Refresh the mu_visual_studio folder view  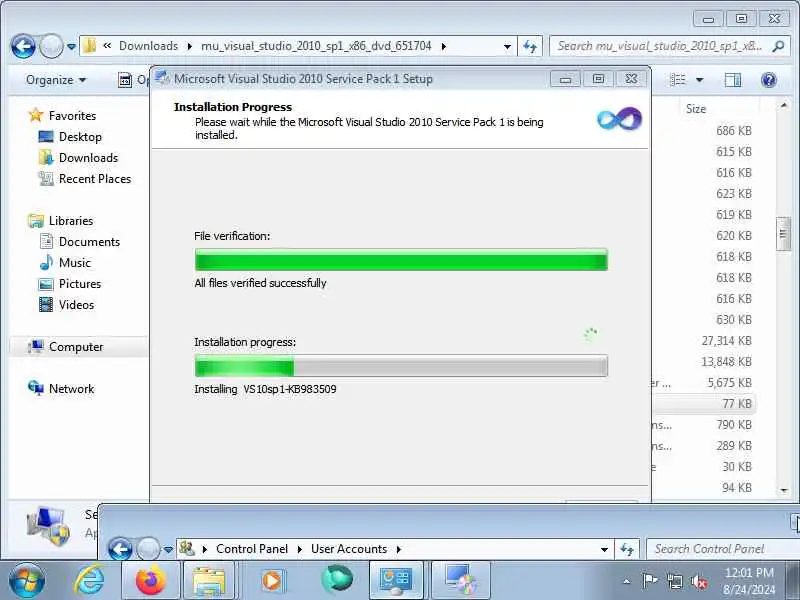point(530,46)
